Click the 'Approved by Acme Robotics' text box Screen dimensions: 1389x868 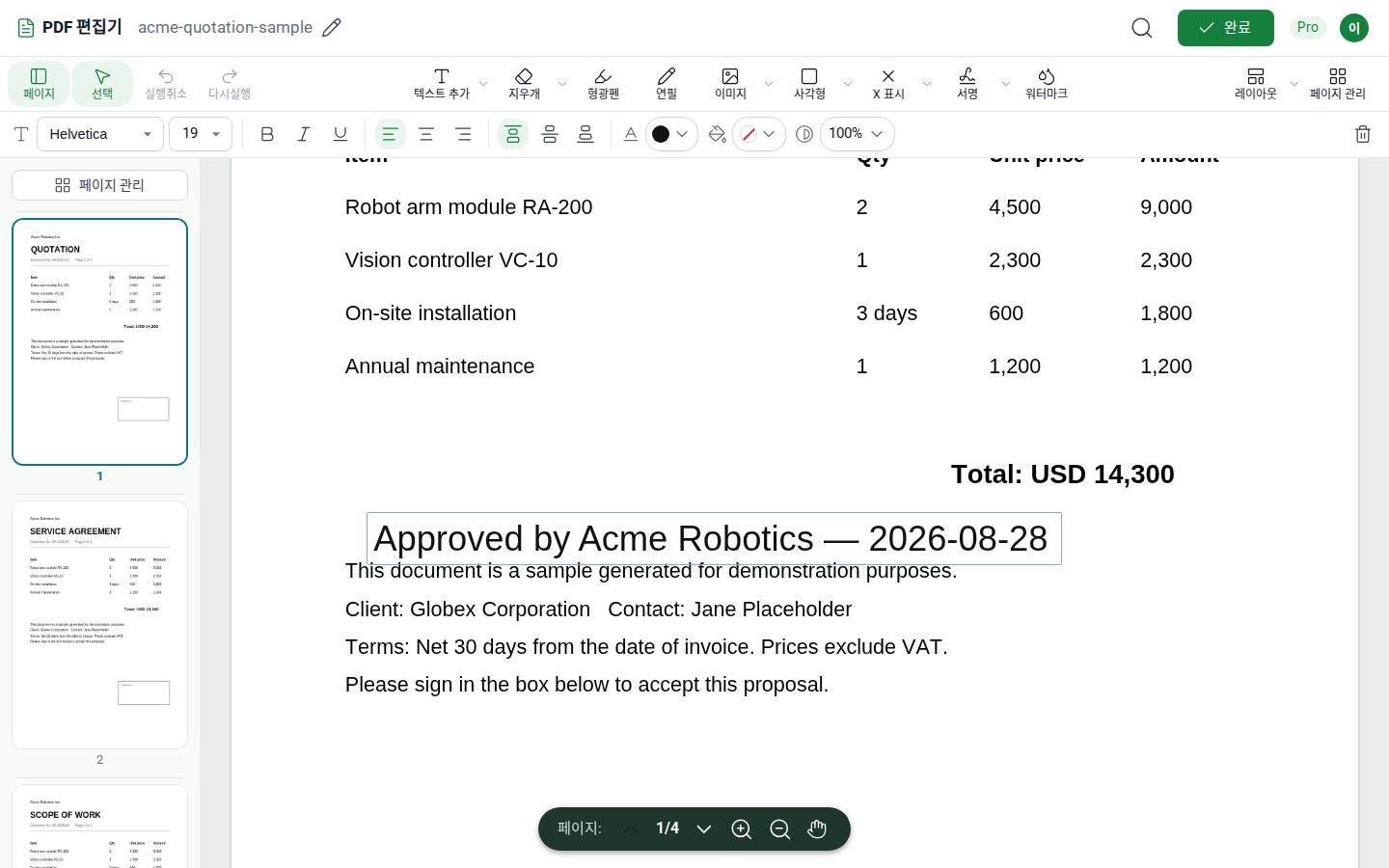[714, 538]
